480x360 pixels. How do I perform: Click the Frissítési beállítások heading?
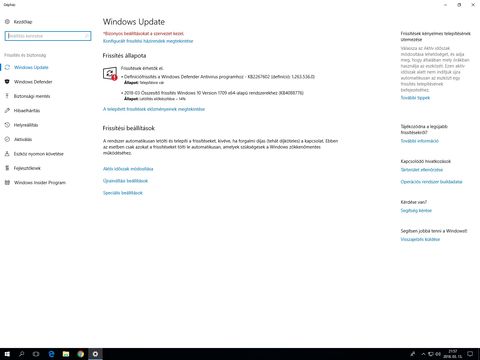[129, 128]
